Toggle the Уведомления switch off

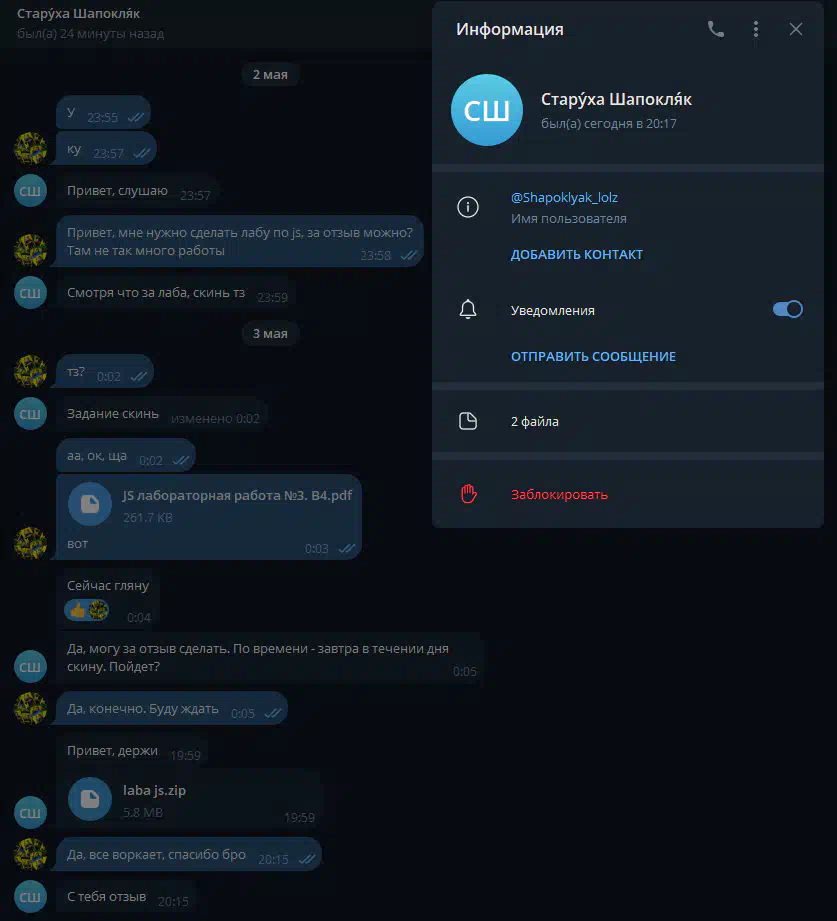788,310
